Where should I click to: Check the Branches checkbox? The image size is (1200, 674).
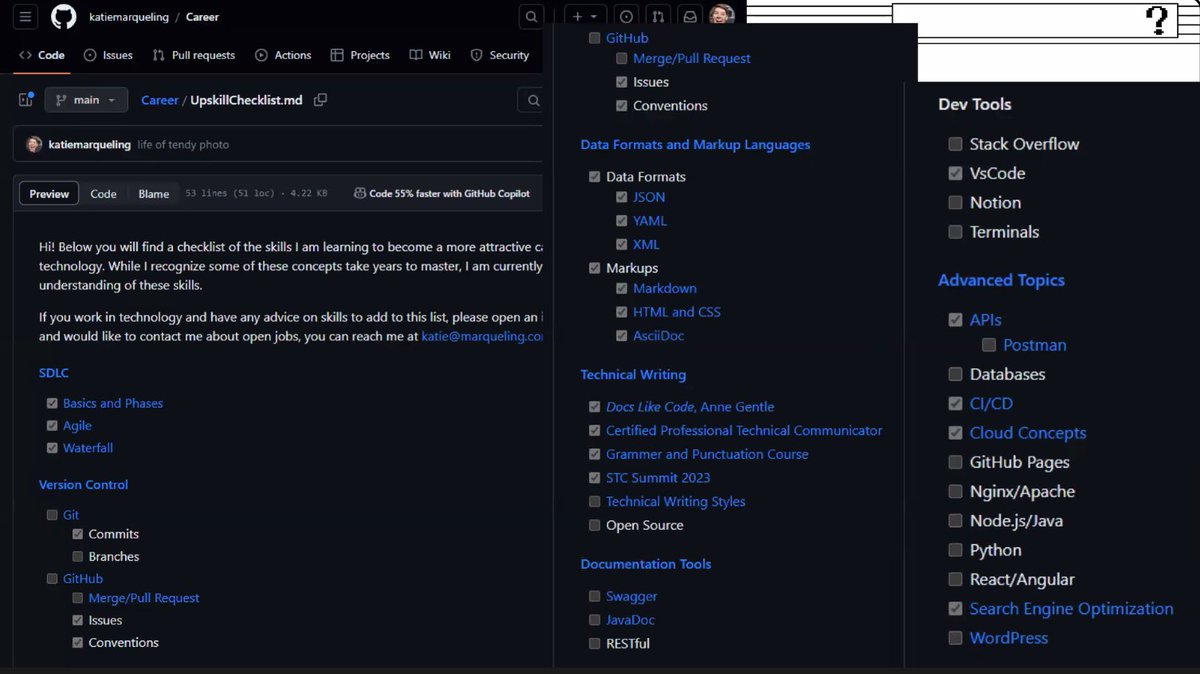(78, 556)
